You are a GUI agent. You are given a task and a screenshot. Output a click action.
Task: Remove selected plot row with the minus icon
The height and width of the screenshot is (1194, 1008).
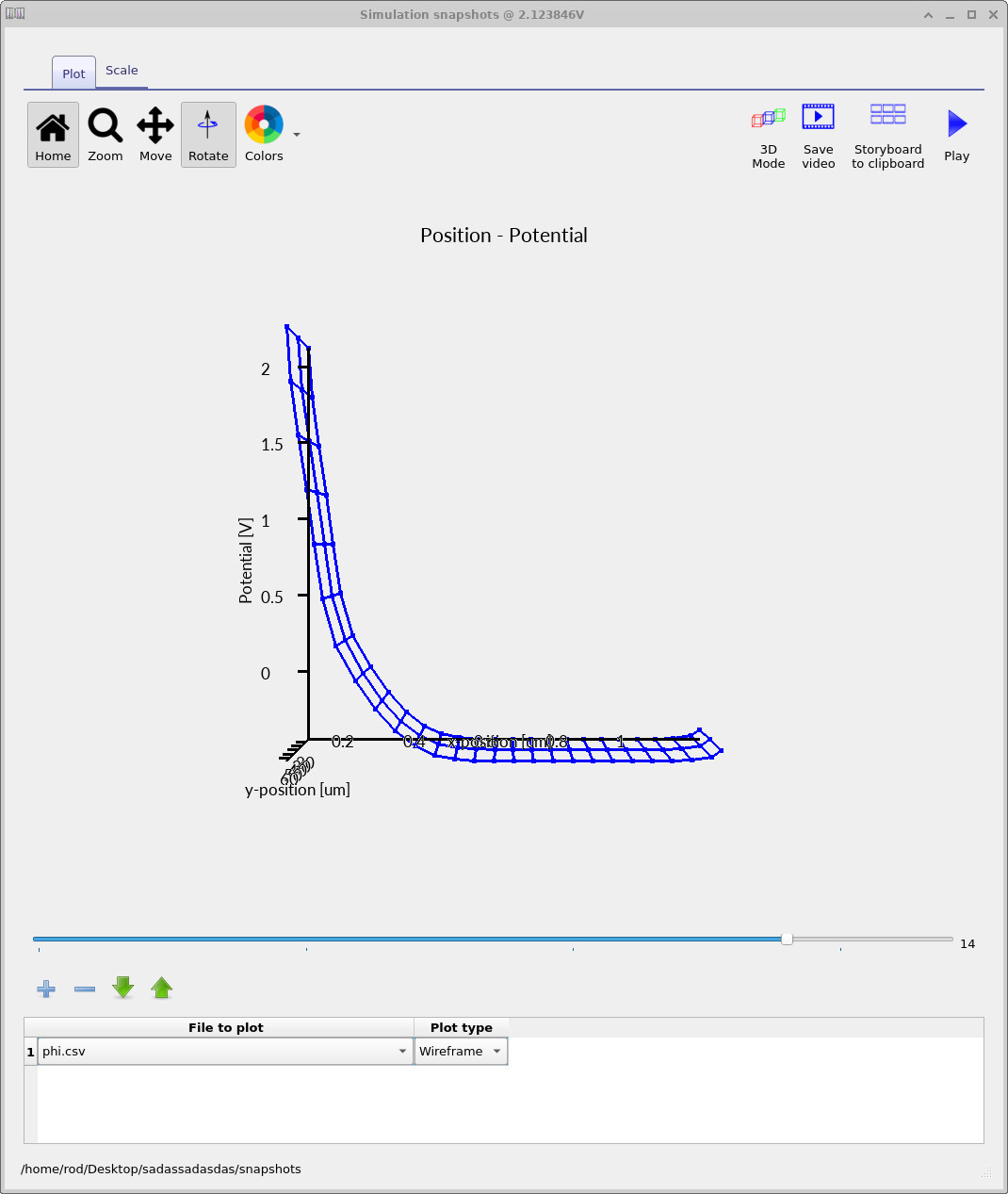pos(84,989)
